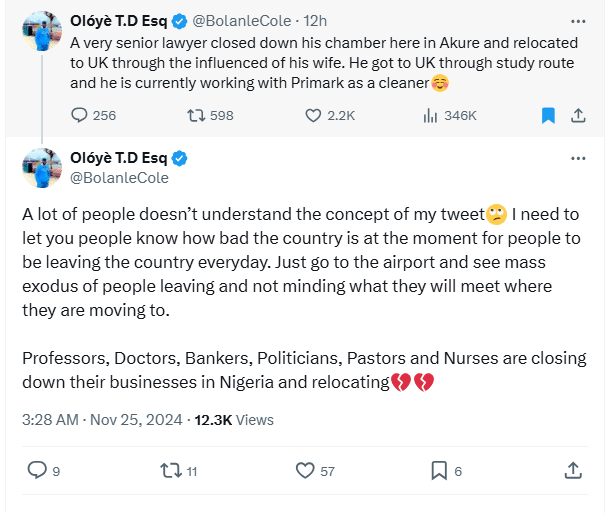Bookmark the main tweet with 6 bookmarks
The width and height of the screenshot is (609, 513).
438,470
